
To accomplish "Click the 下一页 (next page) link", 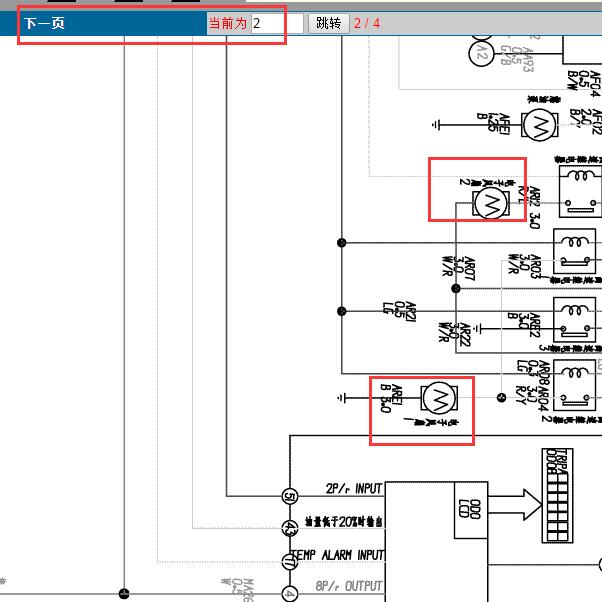I will tap(44, 23).
